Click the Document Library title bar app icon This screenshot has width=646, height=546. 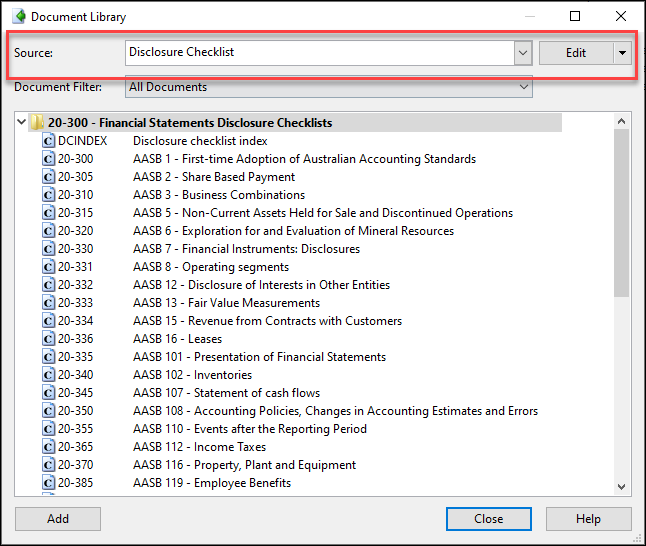click(18, 17)
